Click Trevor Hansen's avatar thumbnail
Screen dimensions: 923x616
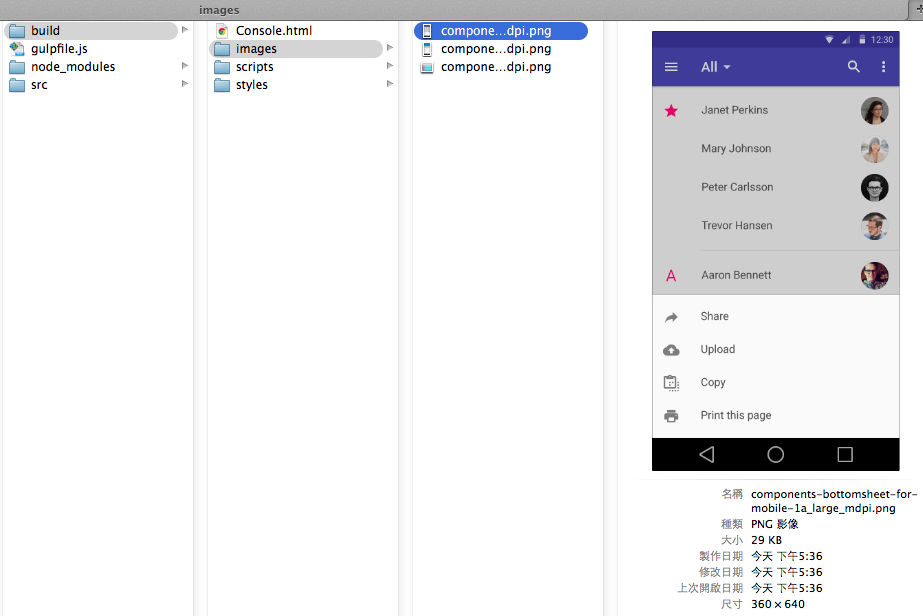click(874, 226)
